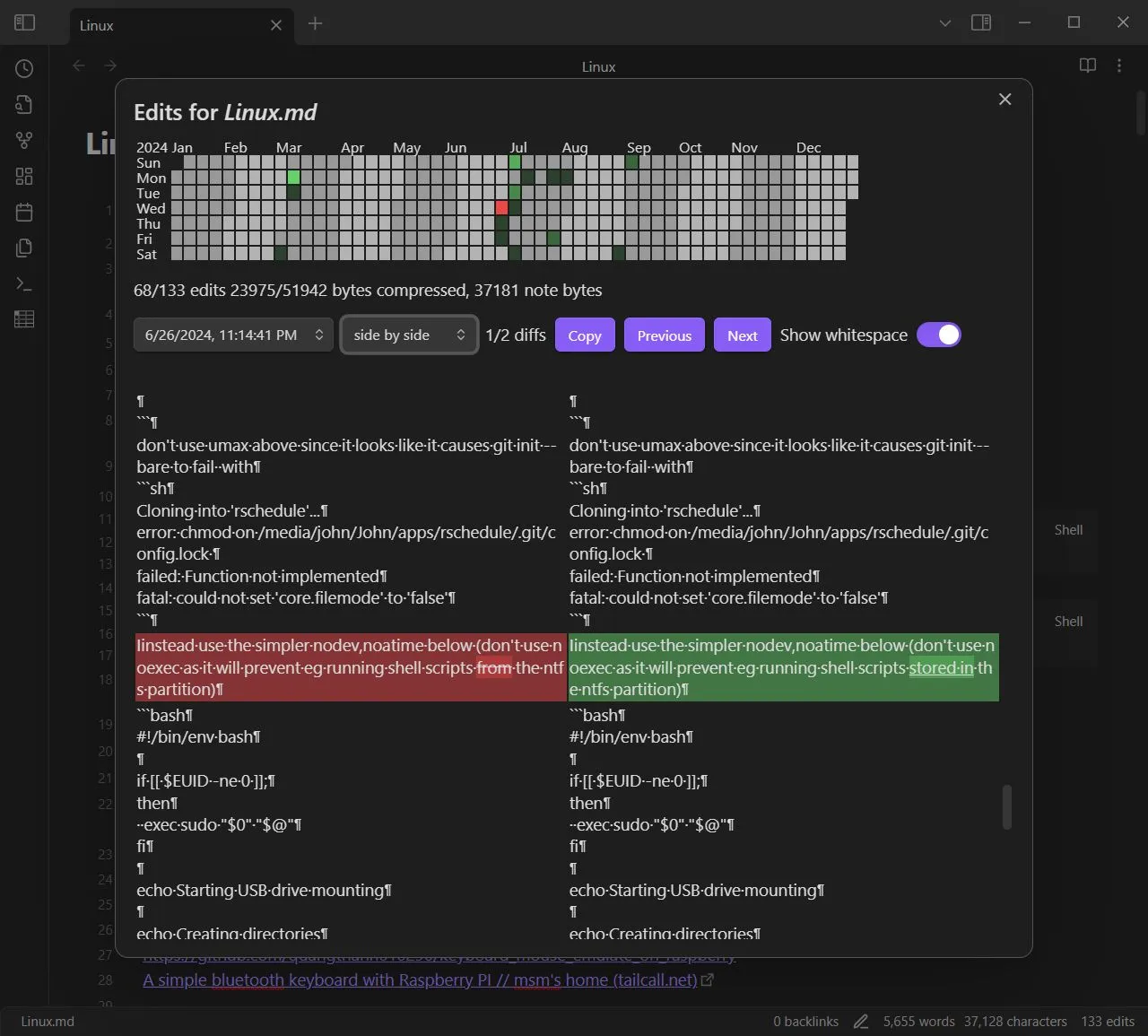The image size is (1148, 1036).
Task: Click the table icon in left ribbon
Action: (x=24, y=319)
